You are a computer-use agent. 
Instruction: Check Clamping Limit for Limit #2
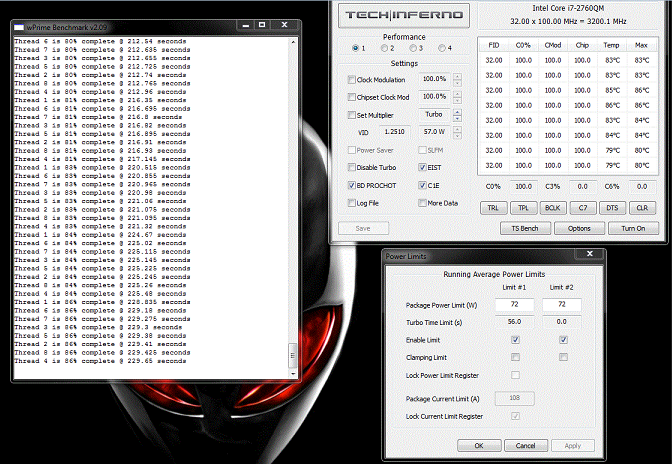564,357
